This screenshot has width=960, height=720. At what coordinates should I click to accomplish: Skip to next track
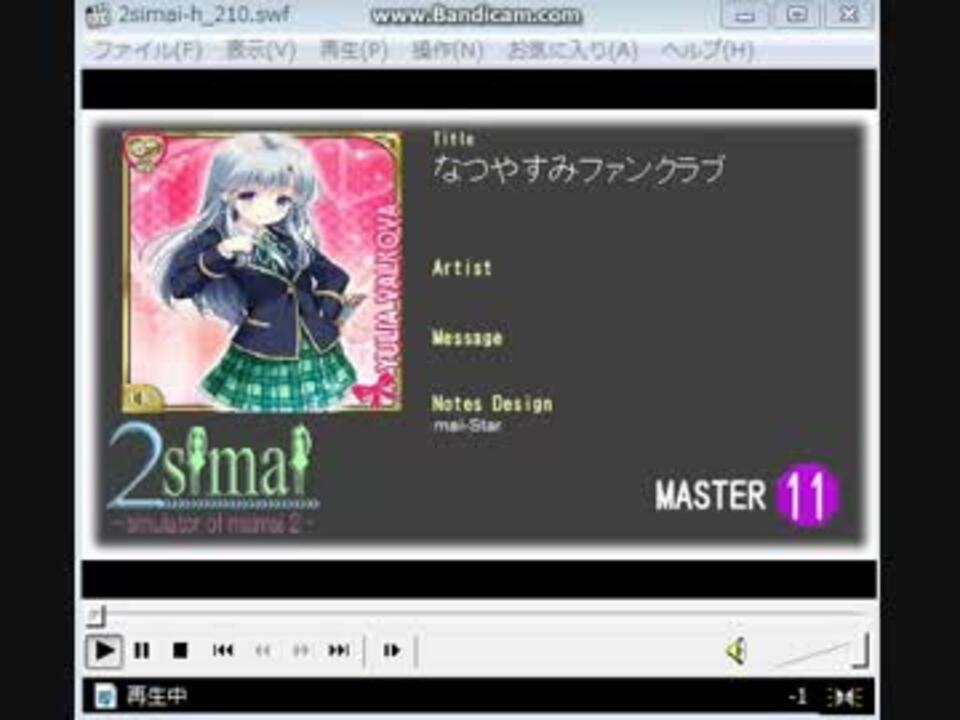(x=339, y=650)
